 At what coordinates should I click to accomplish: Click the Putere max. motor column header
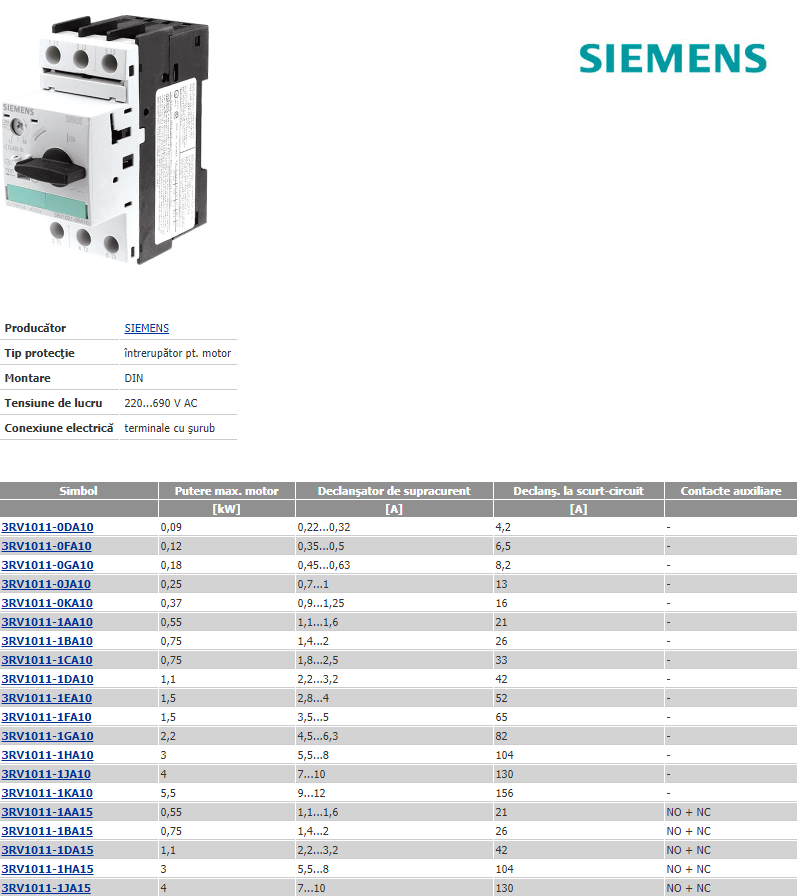pyautogui.click(x=226, y=491)
